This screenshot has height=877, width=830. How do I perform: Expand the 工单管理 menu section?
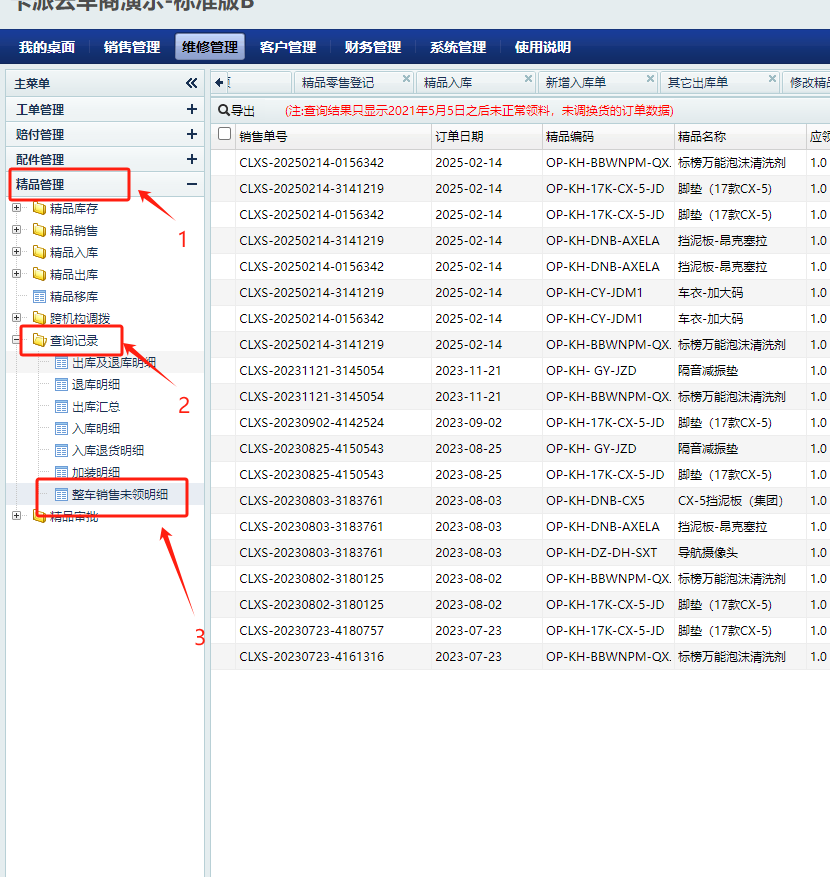pyautogui.click(x=191, y=110)
